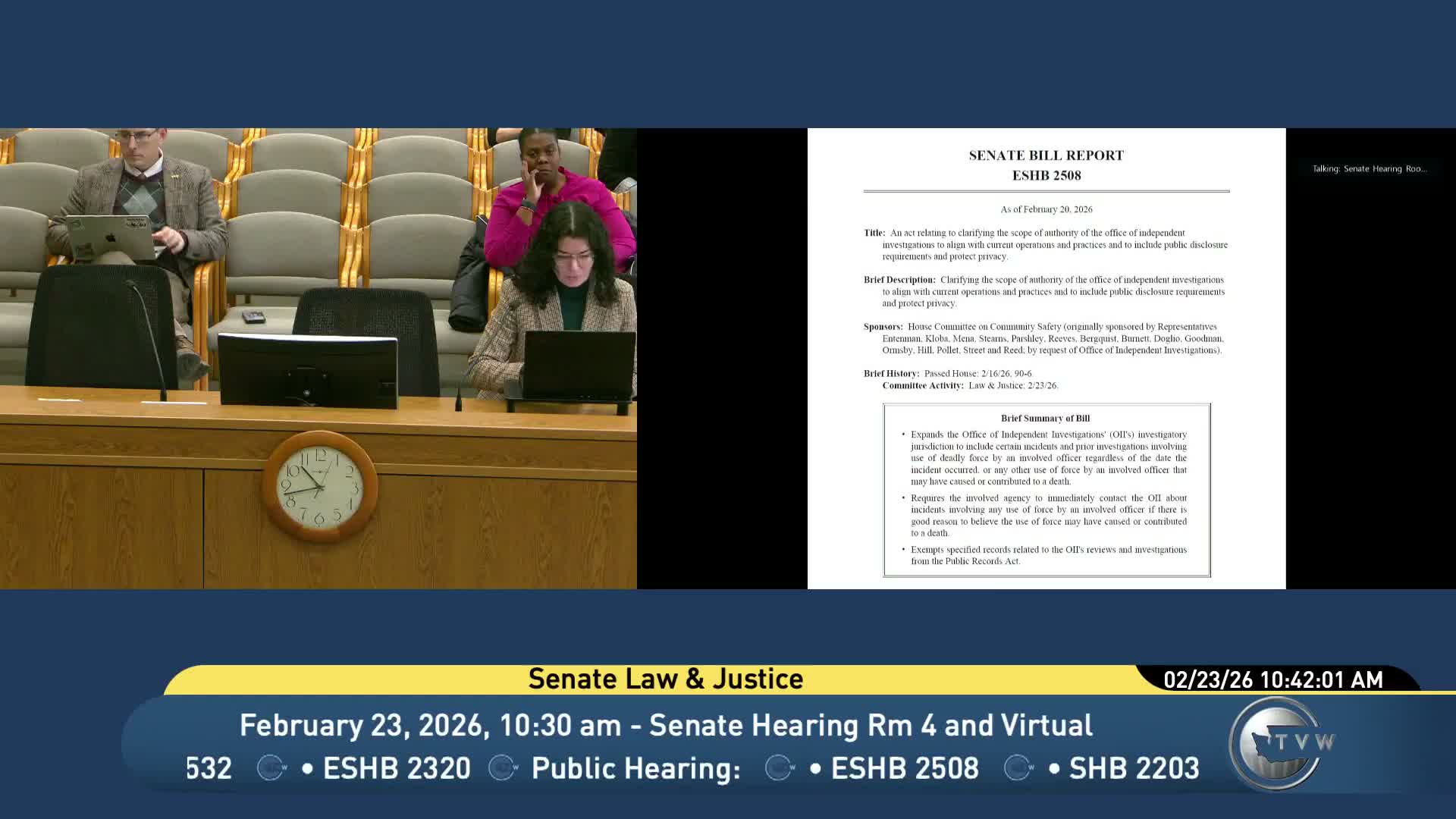Click the Brief History line in report
Viewport: 1456px width, 819px height.
(948, 373)
